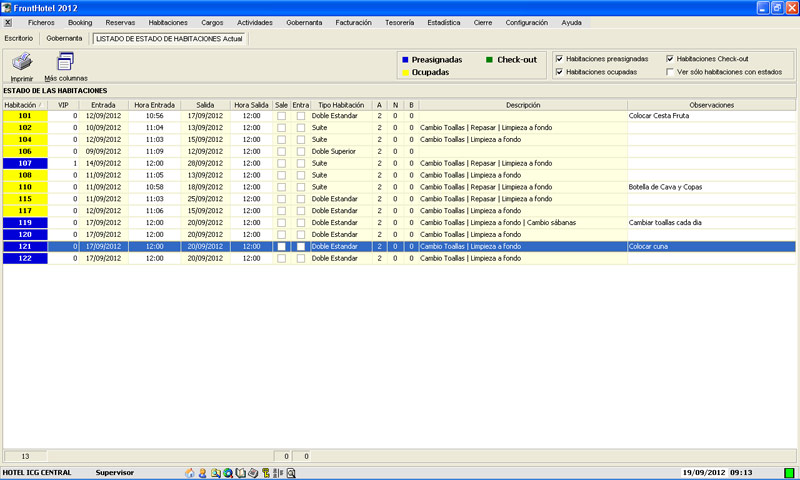Click the house icon in status bar

191,472
